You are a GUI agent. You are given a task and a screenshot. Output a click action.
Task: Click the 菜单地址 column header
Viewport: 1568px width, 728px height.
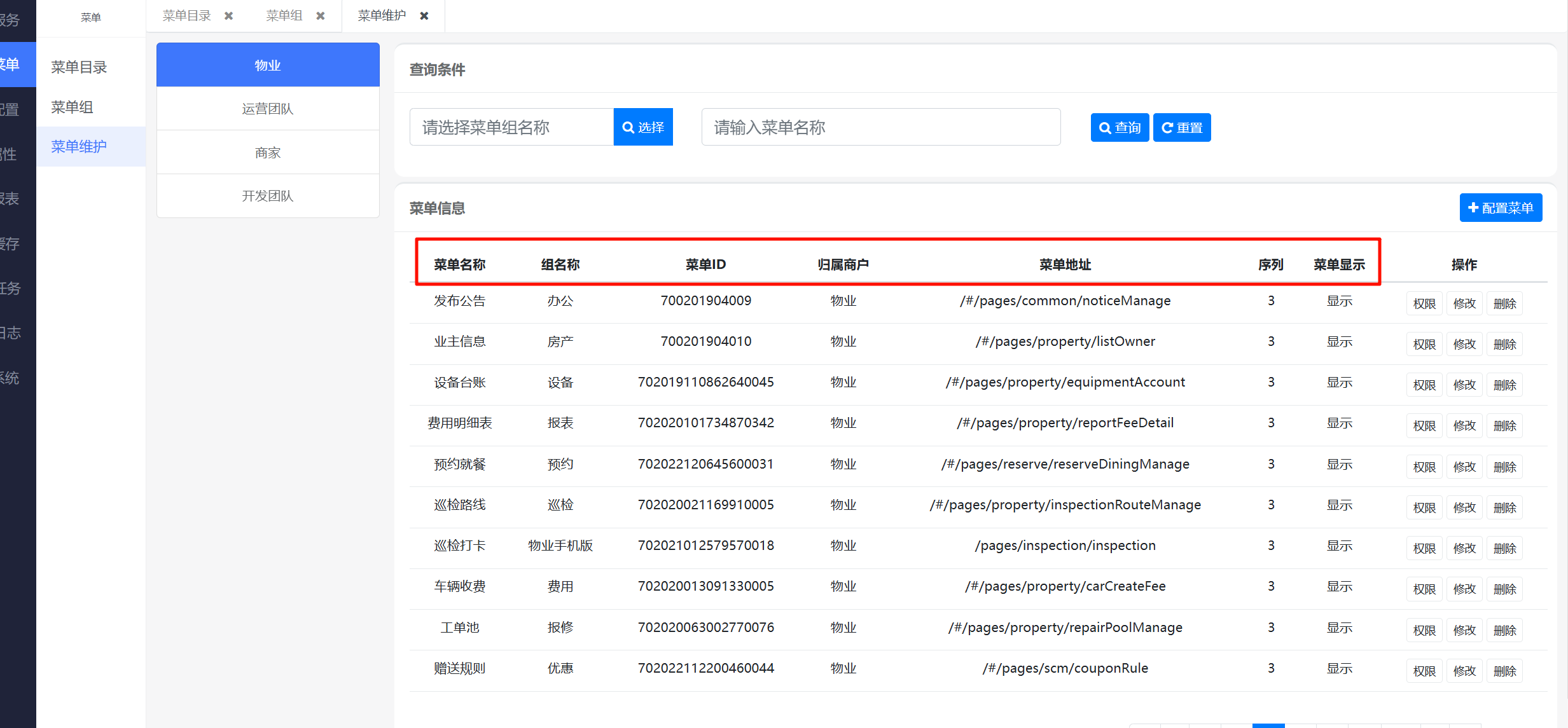1065,264
